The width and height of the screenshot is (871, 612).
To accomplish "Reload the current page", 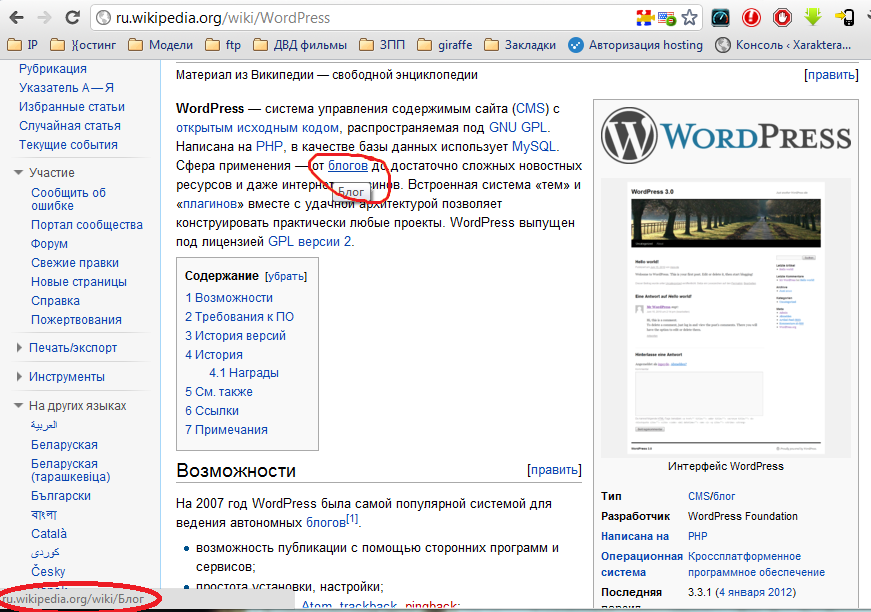I will pyautogui.click(x=72, y=18).
